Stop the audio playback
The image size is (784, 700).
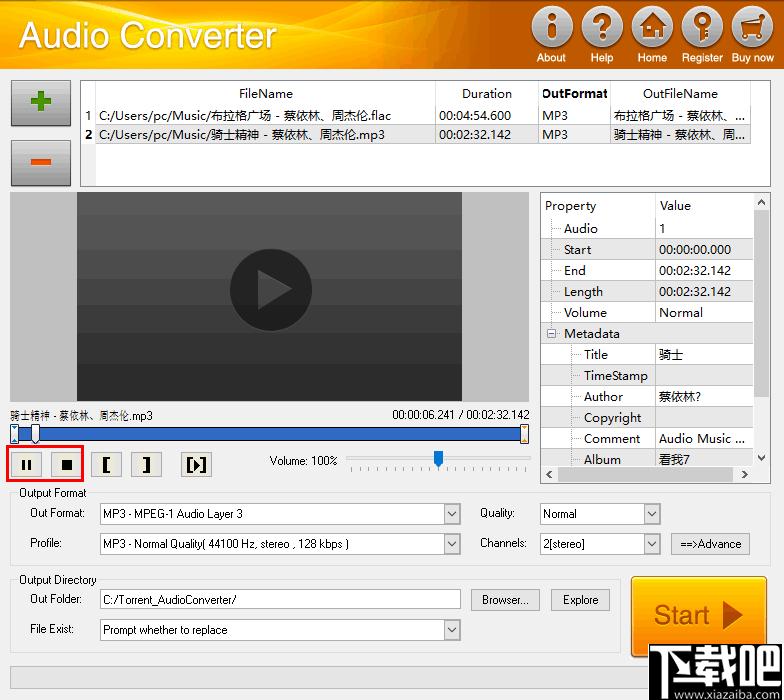[x=66, y=465]
